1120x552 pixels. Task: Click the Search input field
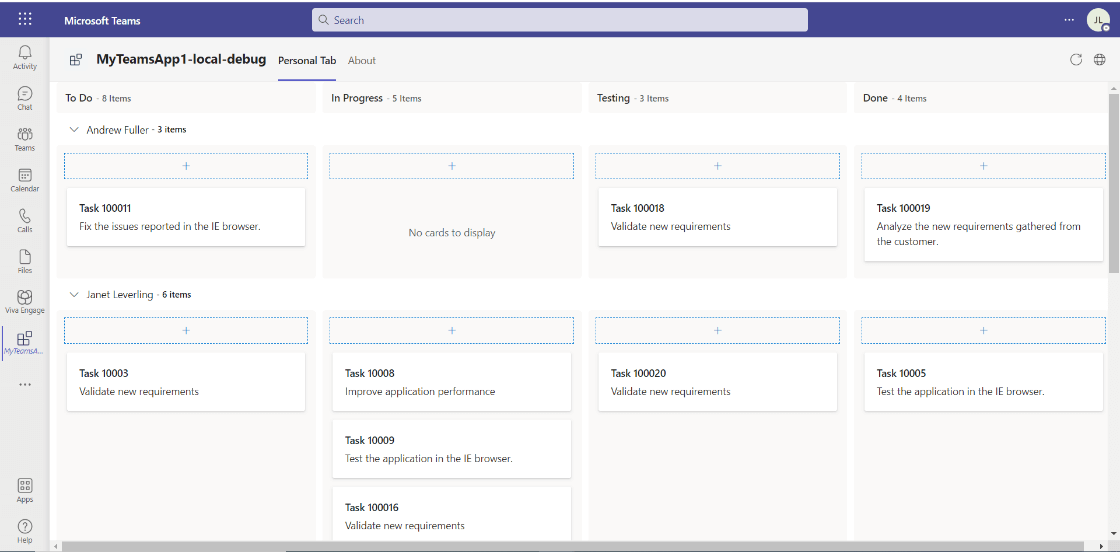pyautogui.click(x=560, y=20)
